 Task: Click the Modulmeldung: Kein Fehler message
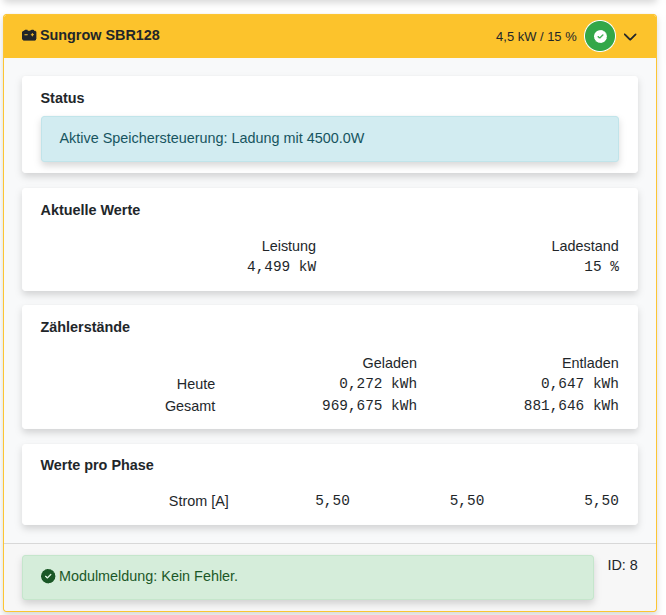[x=148, y=576]
